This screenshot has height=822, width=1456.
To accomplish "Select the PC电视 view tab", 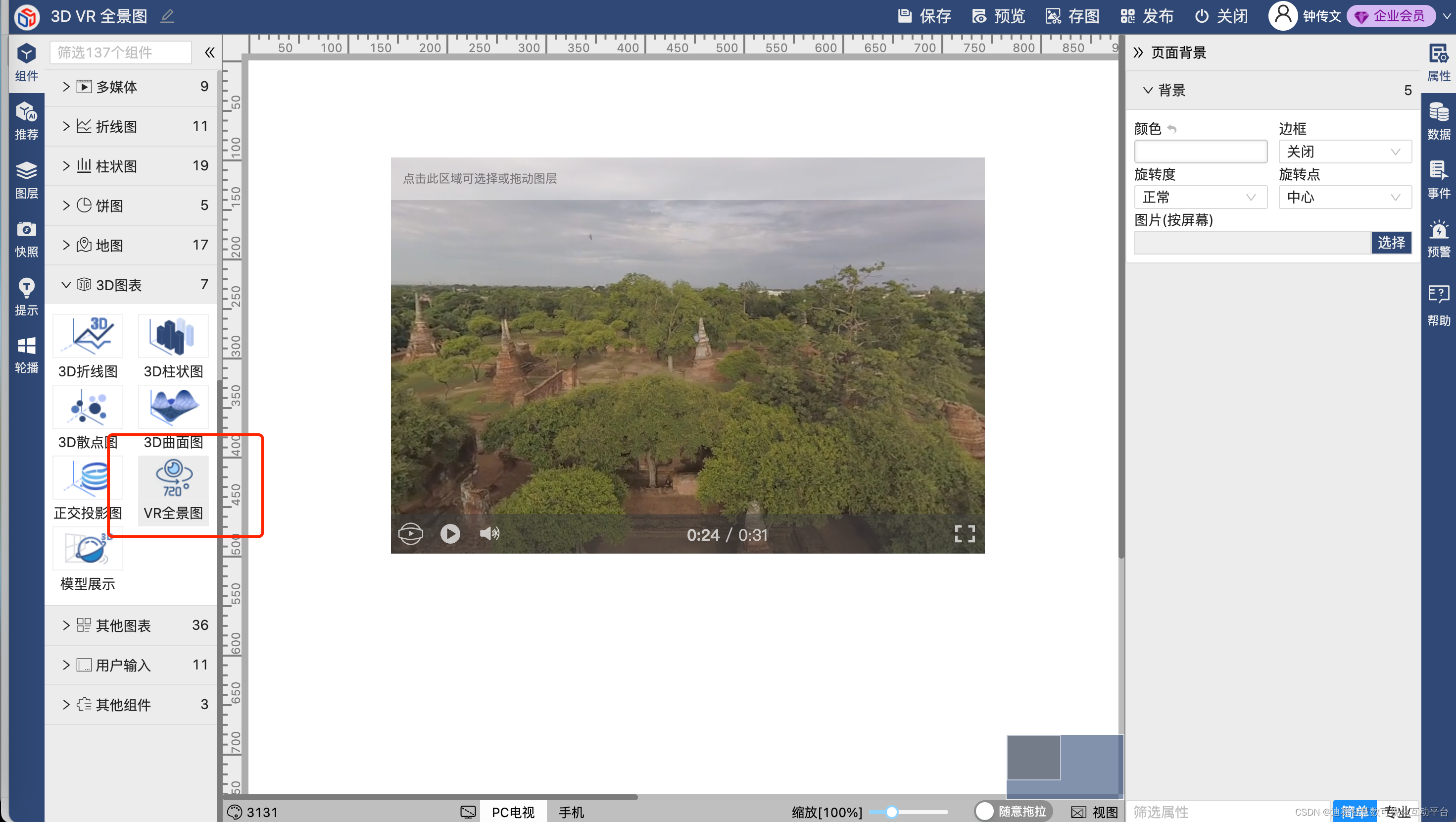I will [x=513, y=812].
